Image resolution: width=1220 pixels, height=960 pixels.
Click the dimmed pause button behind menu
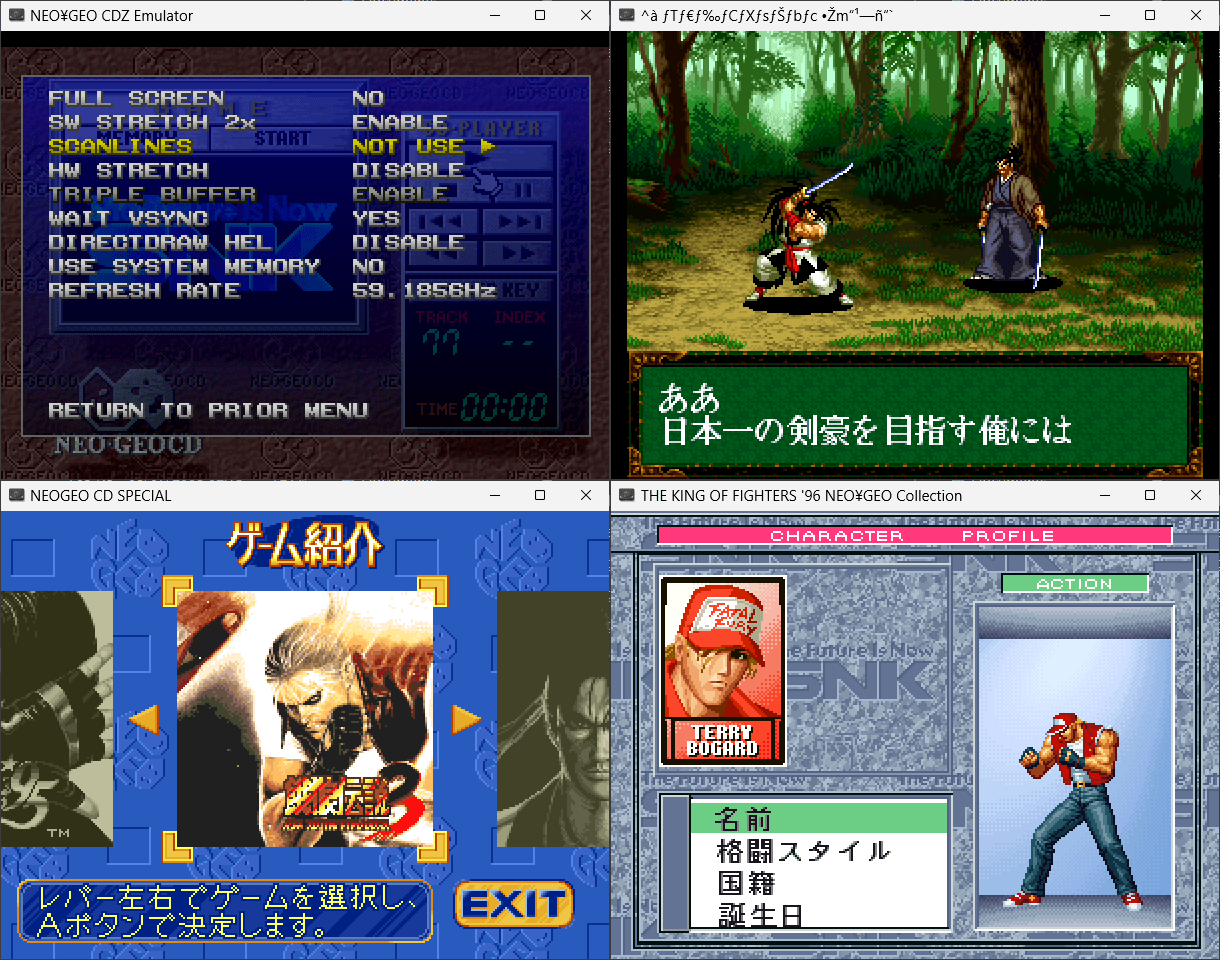pyautogui.click(x=523, y=187)
